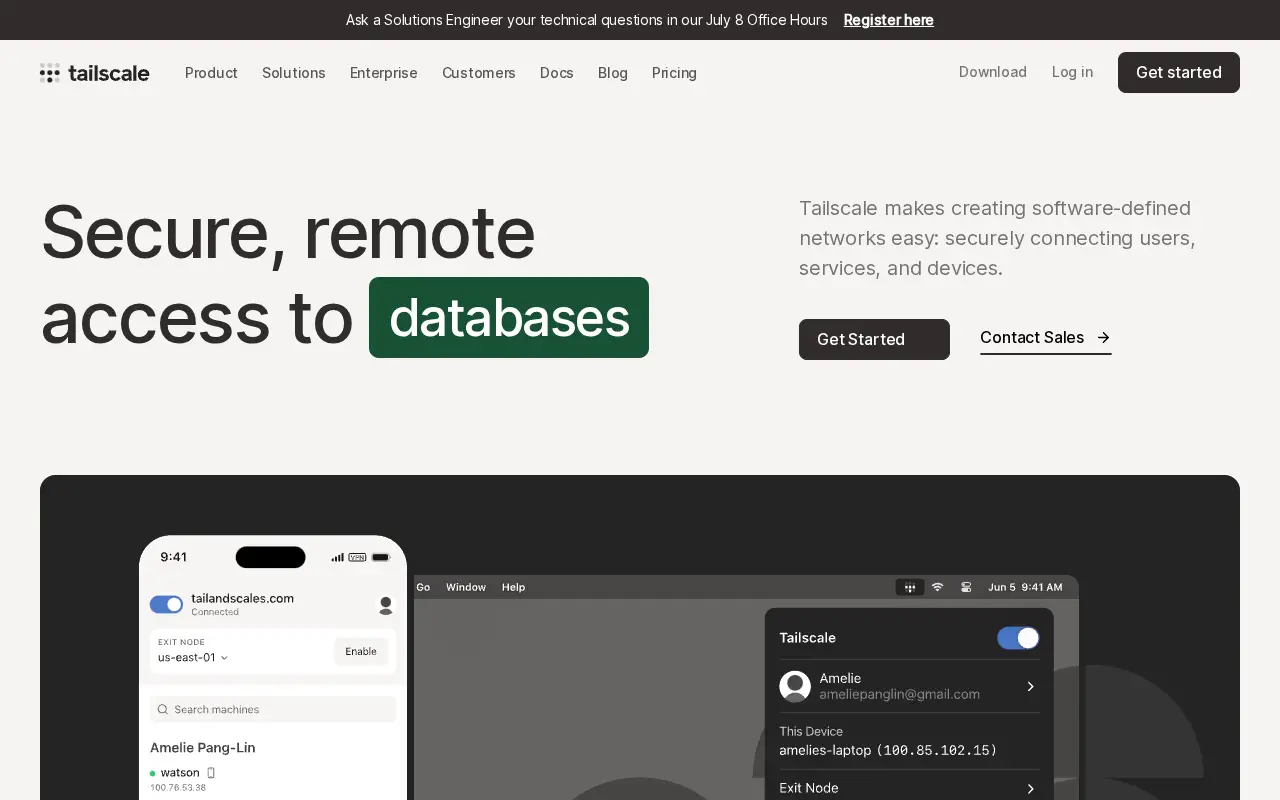Click the phone device icon beside watson
This screenshot has width=1280, height=800.
pyautogui.click(x=211, y=773)
